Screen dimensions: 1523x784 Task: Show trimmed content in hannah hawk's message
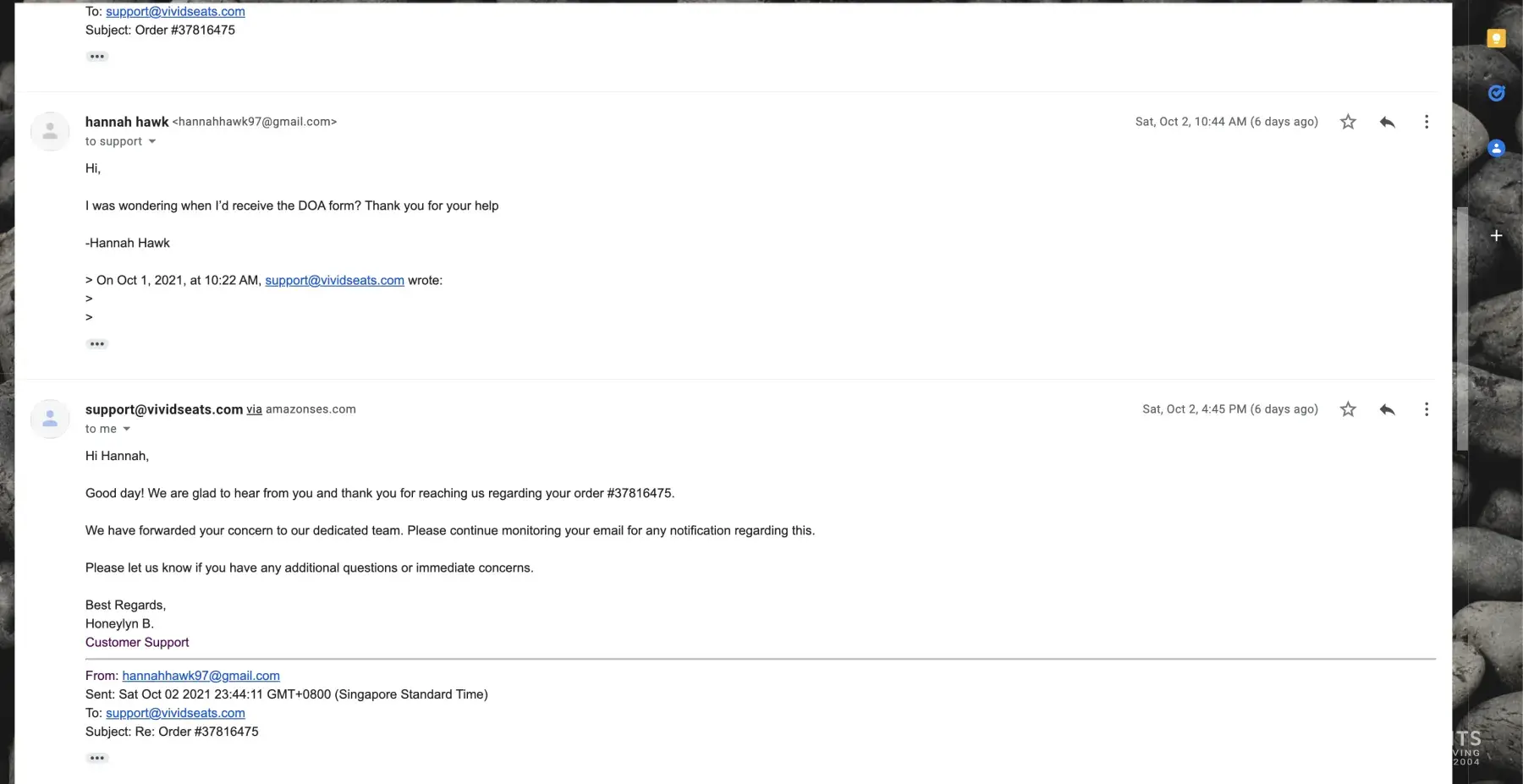click(97, 344)
